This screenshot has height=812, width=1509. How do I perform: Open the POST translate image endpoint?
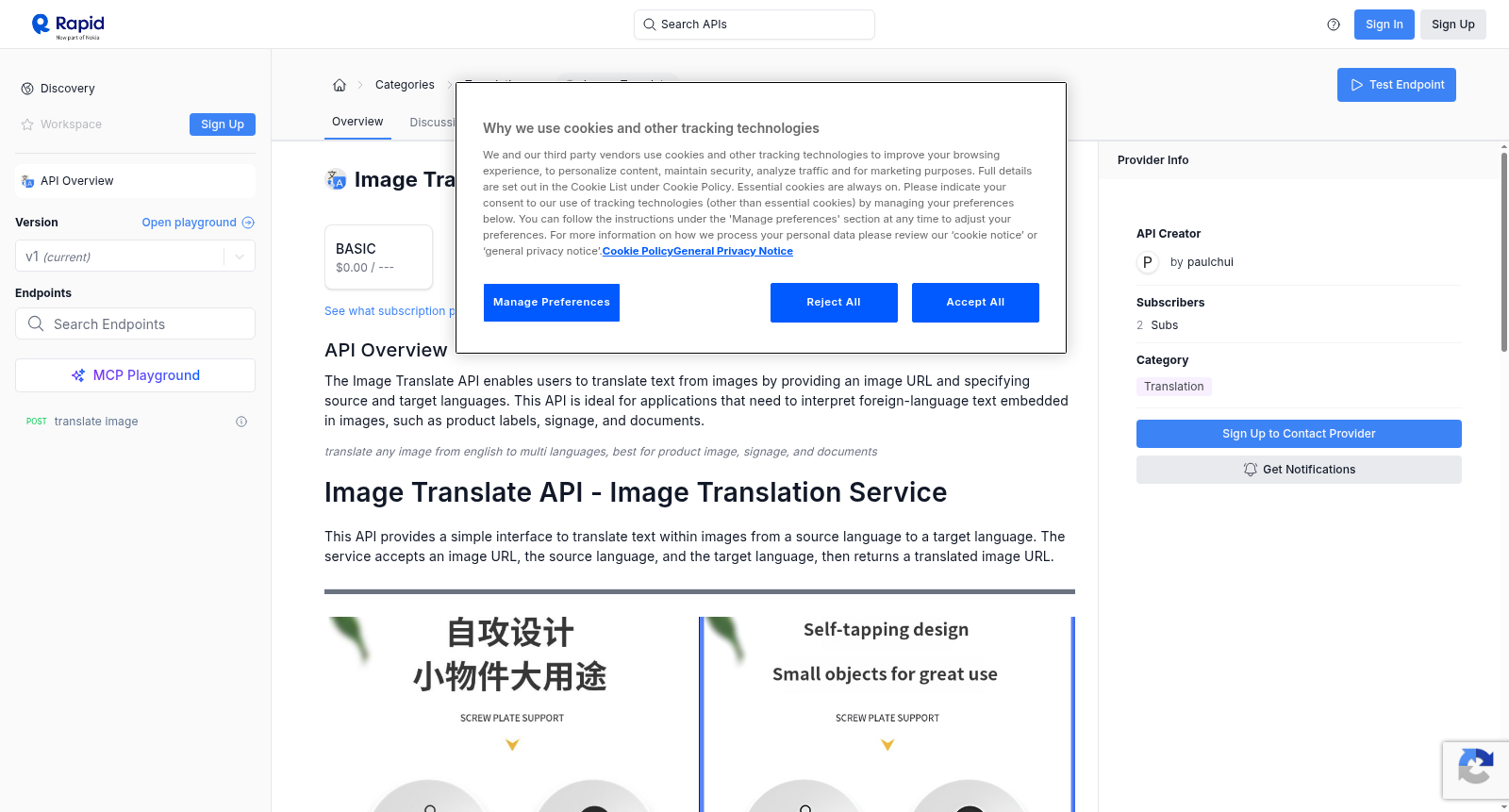tap(135, 422)
